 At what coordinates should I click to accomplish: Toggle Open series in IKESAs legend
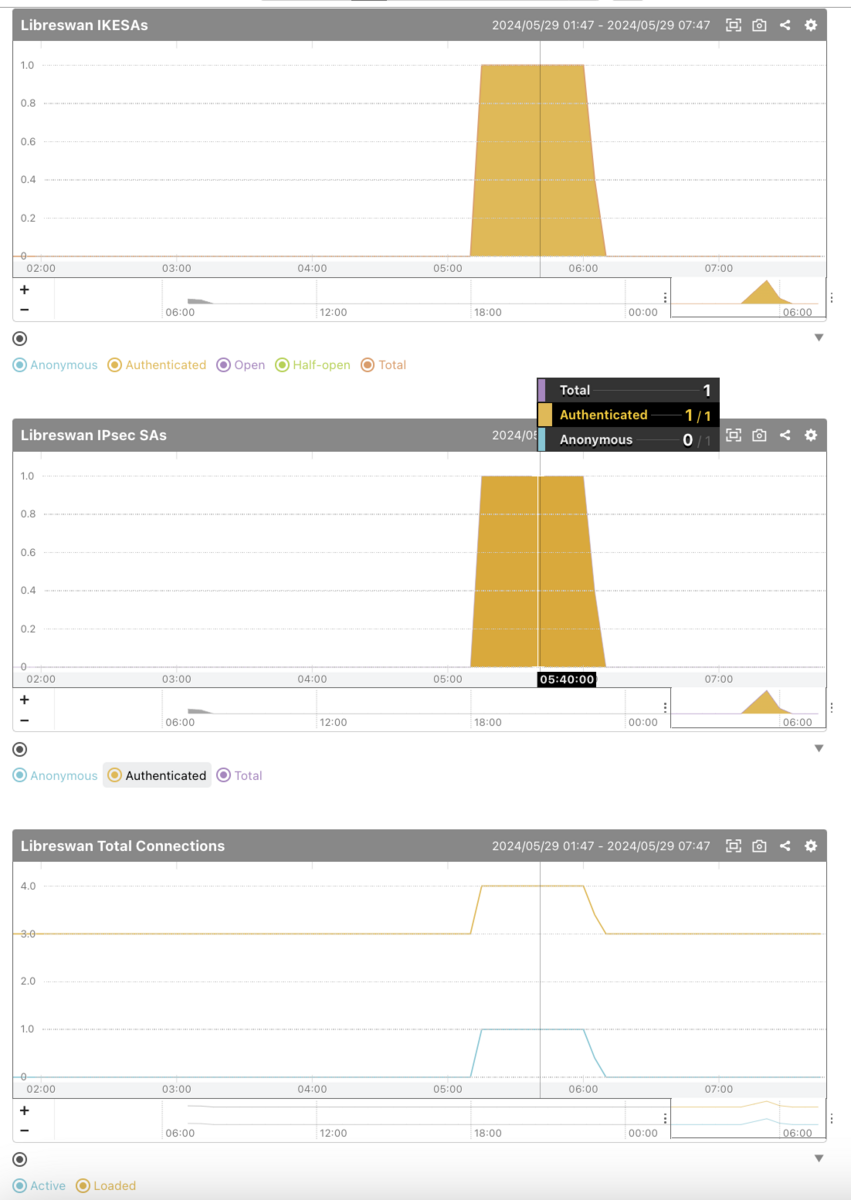(241, 365)
